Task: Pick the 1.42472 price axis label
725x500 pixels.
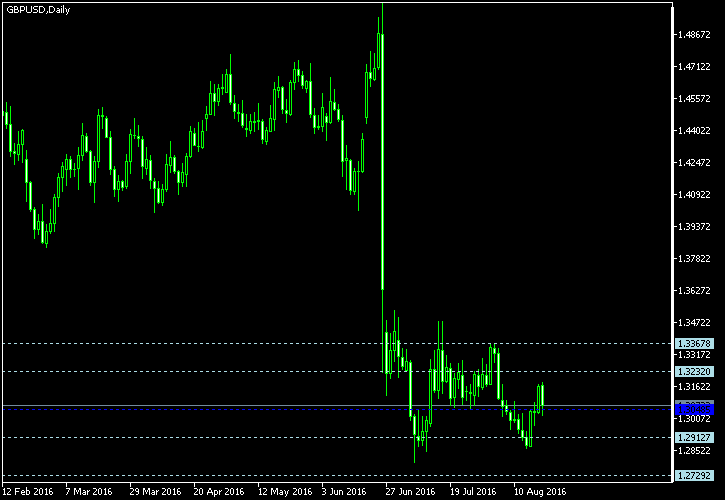Action: click(x=694, y=162)
